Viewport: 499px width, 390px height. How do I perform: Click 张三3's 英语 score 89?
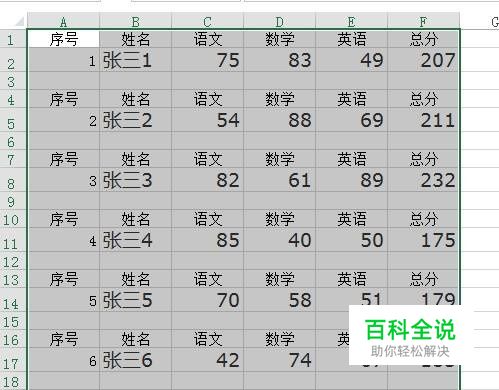click(351, 180)
